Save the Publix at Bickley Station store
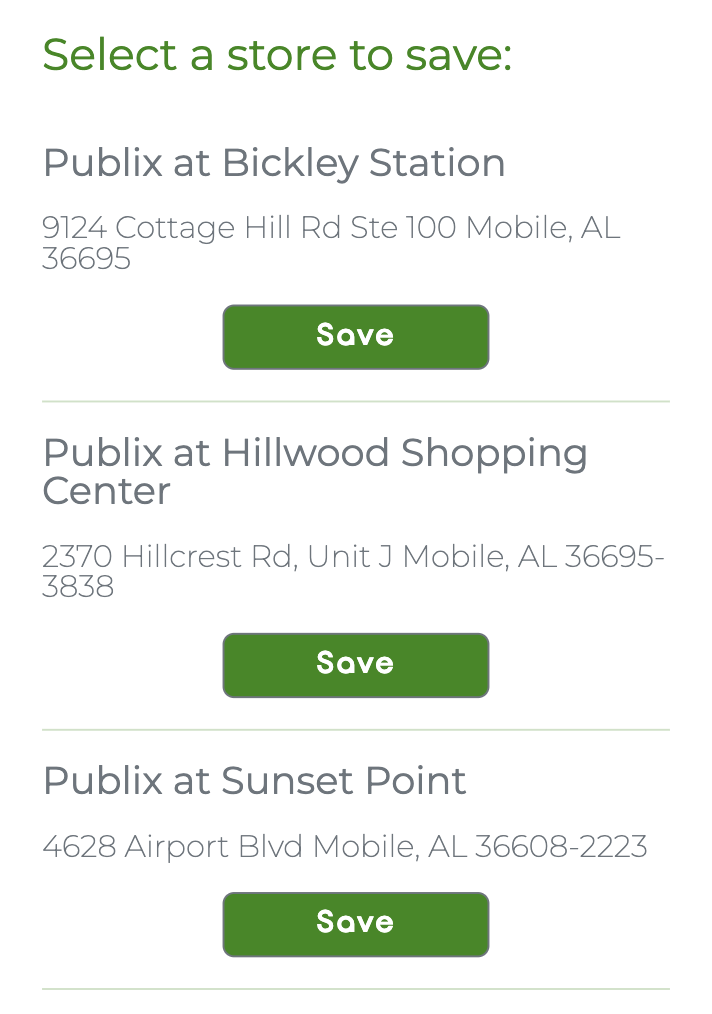Screen dimensions: 712x1014 coord(355,337)
